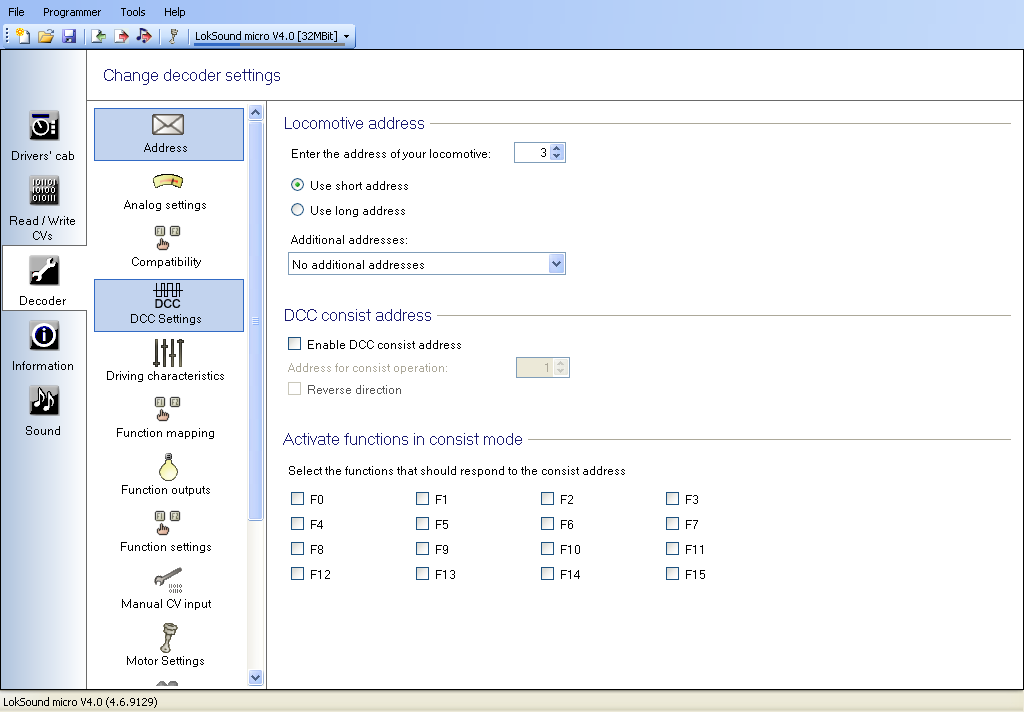Check the F1 consist function box
The image size is (1024, 712).
pyautogui.click(x=423, y=499)
